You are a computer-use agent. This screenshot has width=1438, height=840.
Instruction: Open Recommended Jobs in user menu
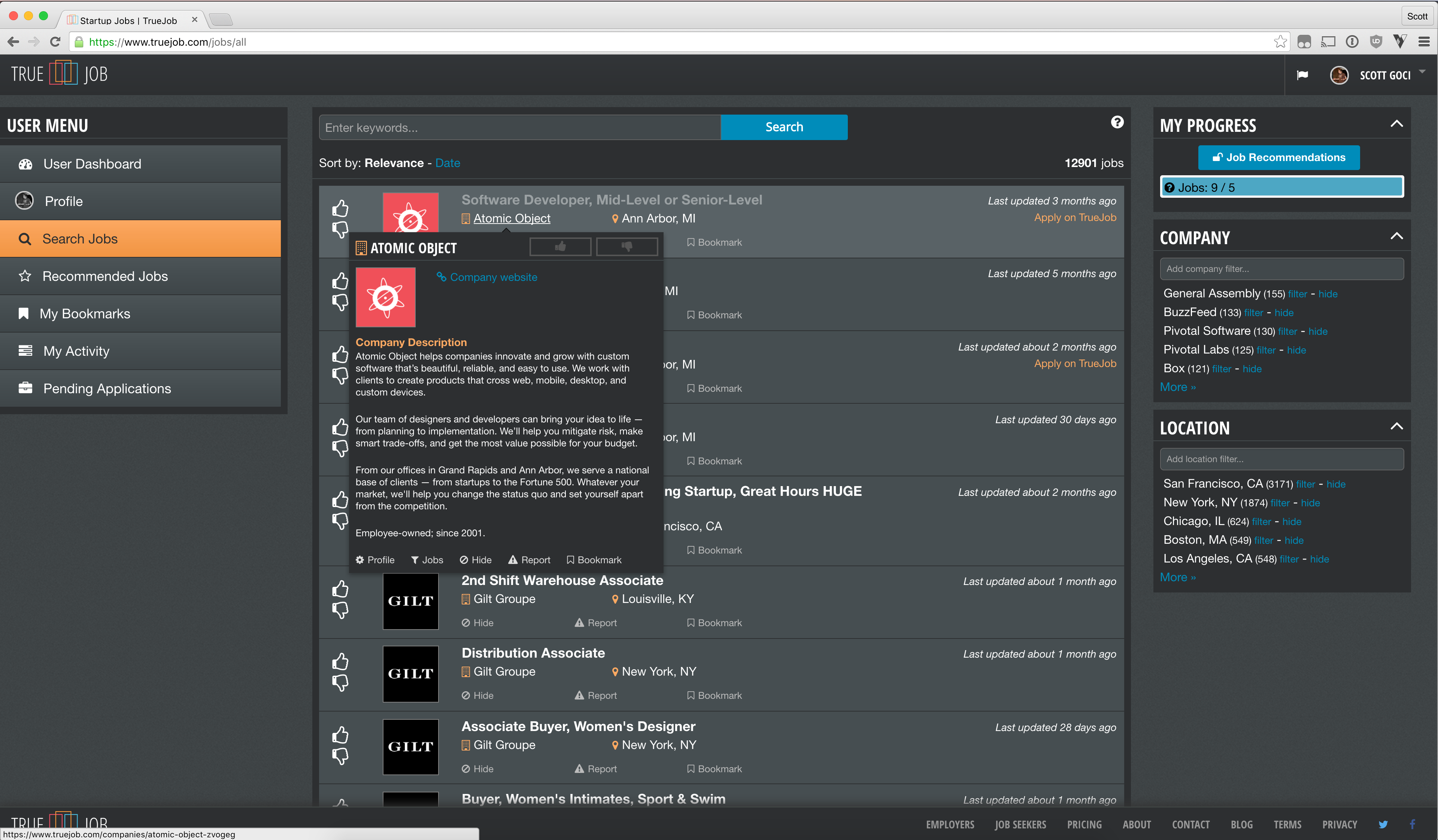pos(105,276)
